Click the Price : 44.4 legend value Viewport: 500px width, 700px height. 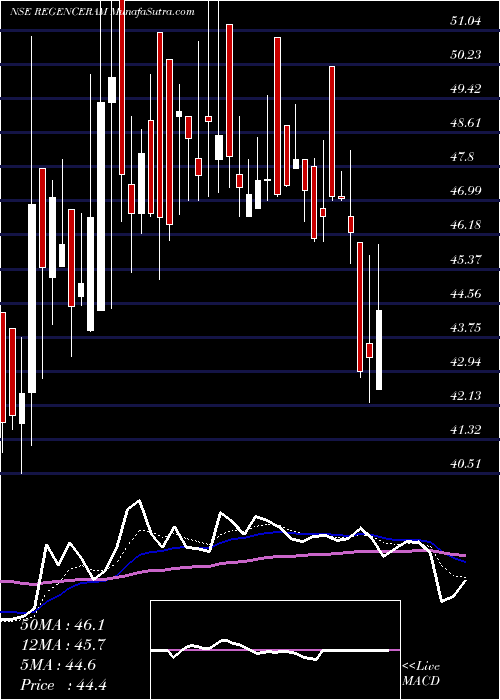63,685
